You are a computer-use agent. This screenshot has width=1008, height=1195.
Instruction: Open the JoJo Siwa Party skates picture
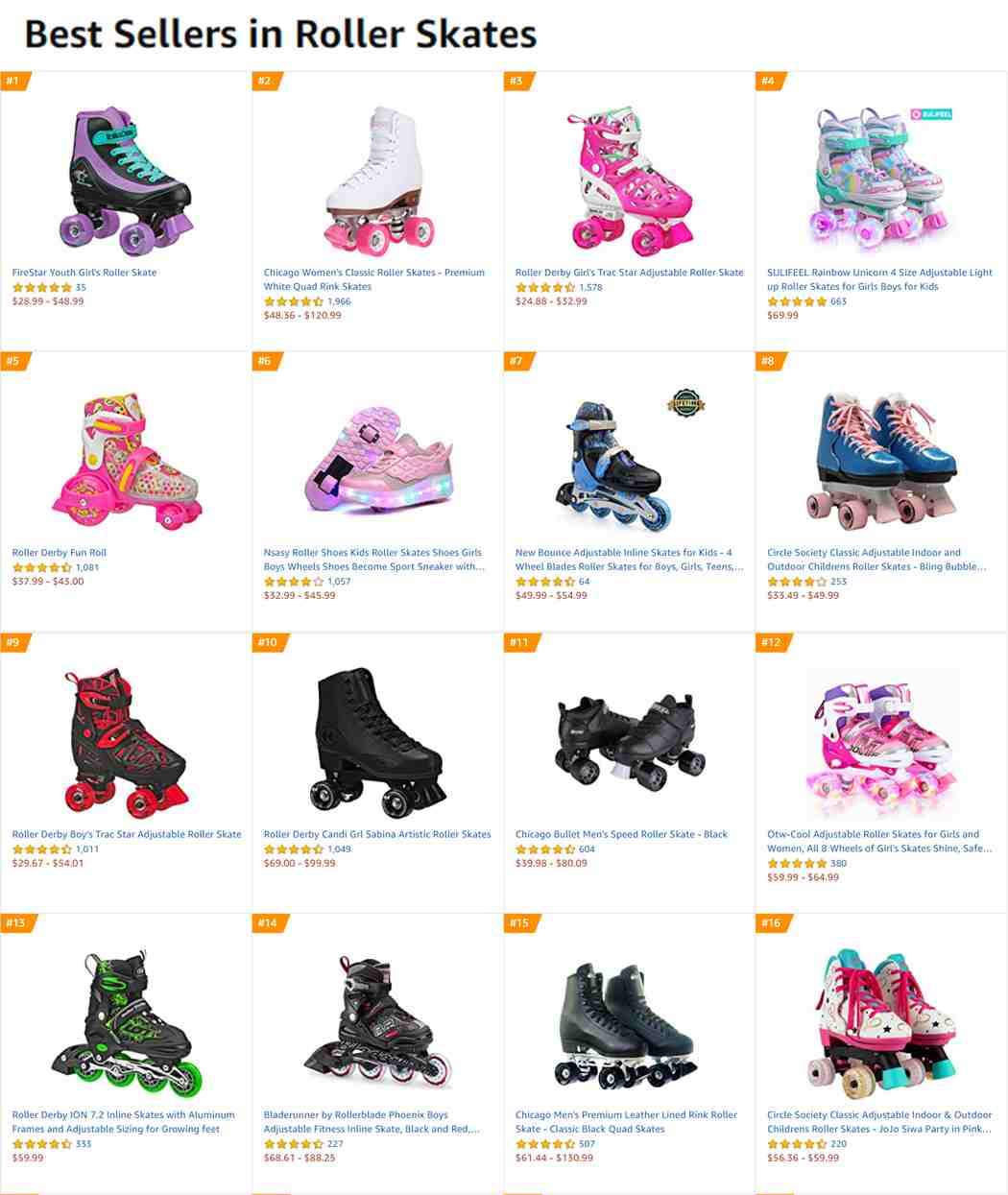(x=882, y=1024)
